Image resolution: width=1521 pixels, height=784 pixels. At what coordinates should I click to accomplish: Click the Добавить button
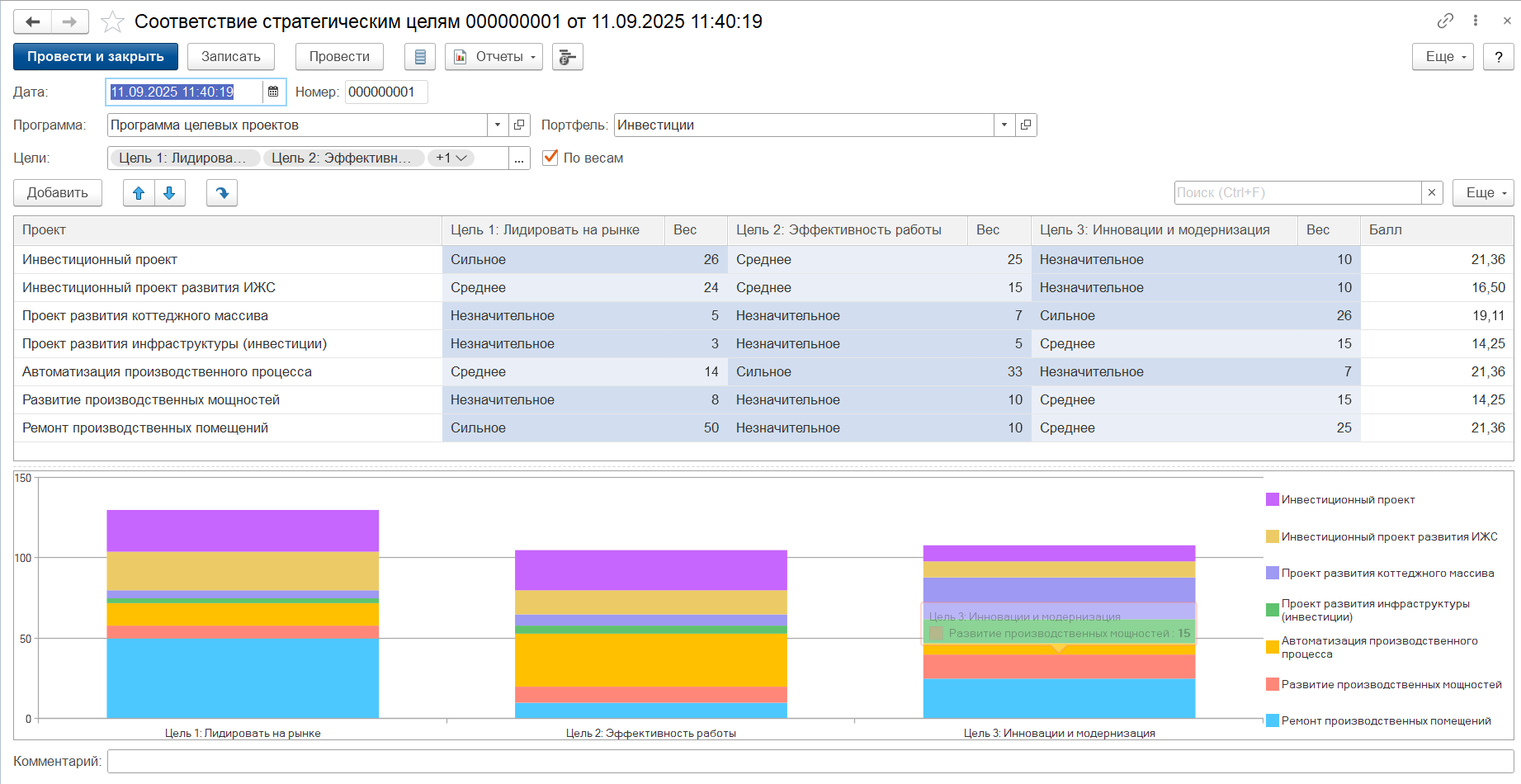pyautogui.click(x=58, y=193)
